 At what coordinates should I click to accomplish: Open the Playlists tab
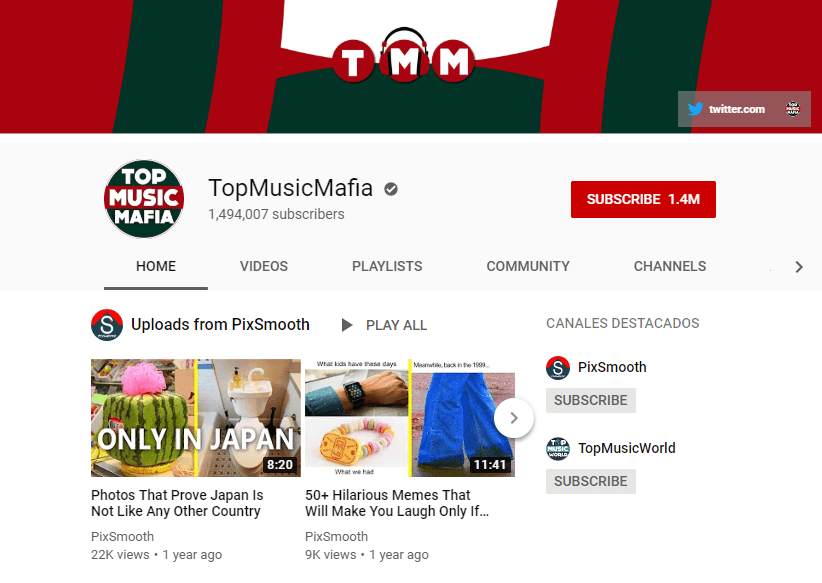(x=387, y=266)
